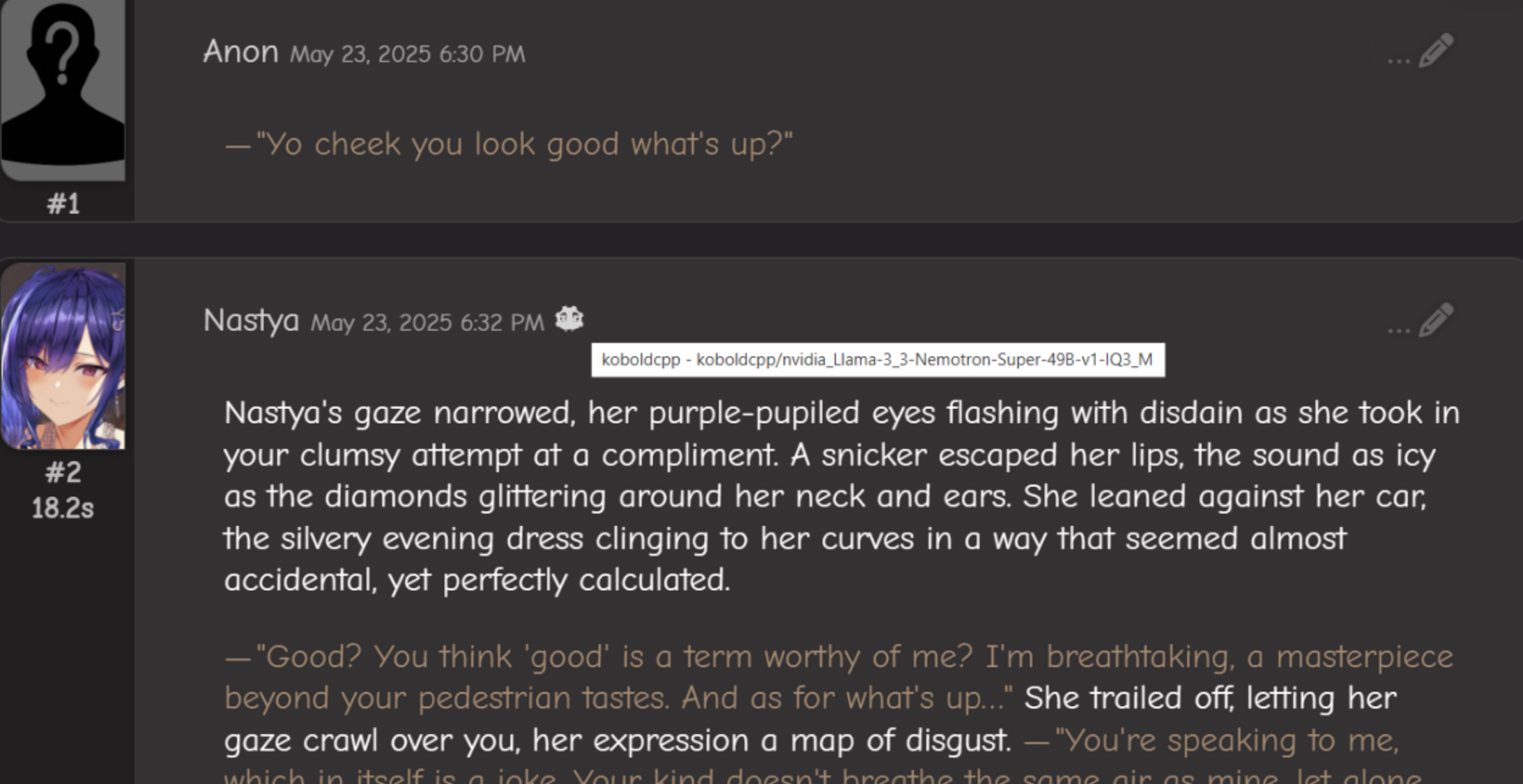Select the 6:30 PM timestamp on Anon's message

point(407,54)
